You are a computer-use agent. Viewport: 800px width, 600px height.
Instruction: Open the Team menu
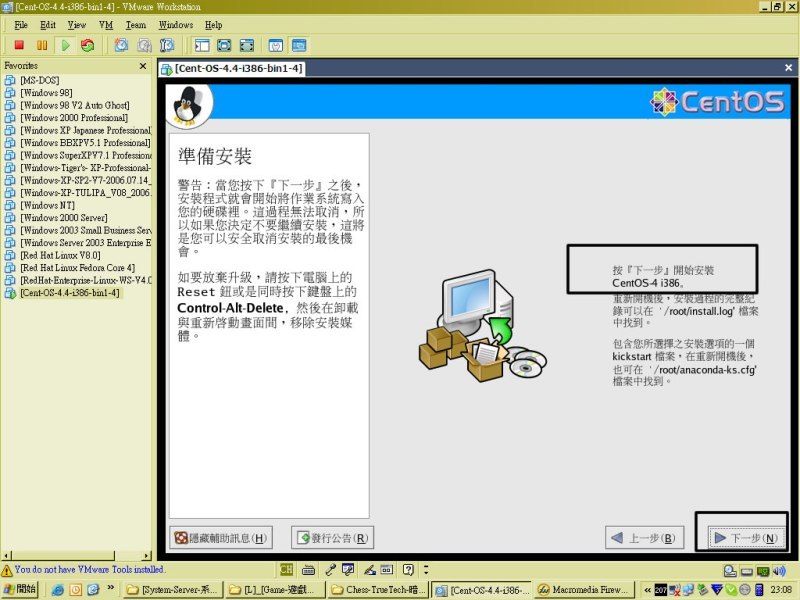click(x=136, y=25)
